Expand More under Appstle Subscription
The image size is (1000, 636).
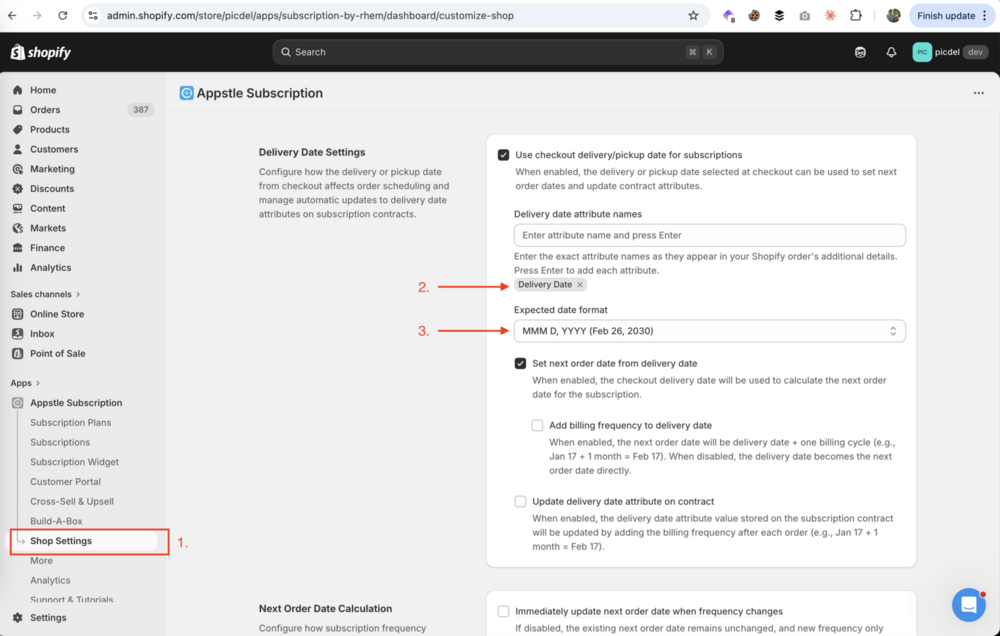[41, 561]
